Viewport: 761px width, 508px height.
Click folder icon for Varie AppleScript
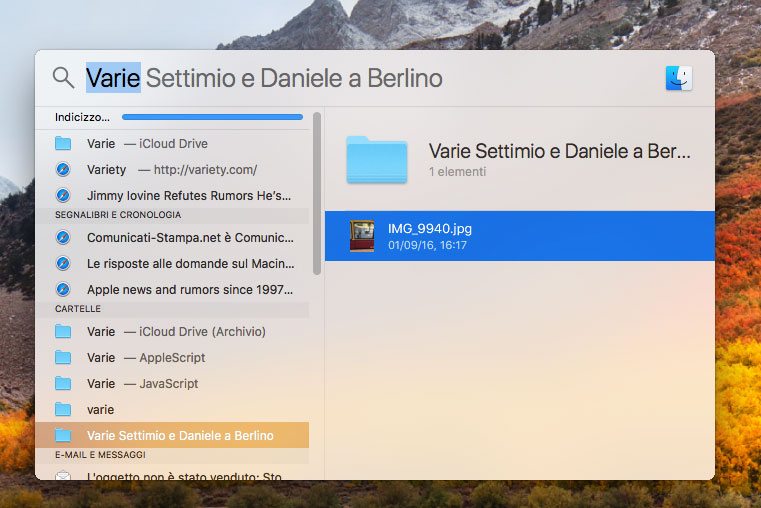[x=63, y=357]
